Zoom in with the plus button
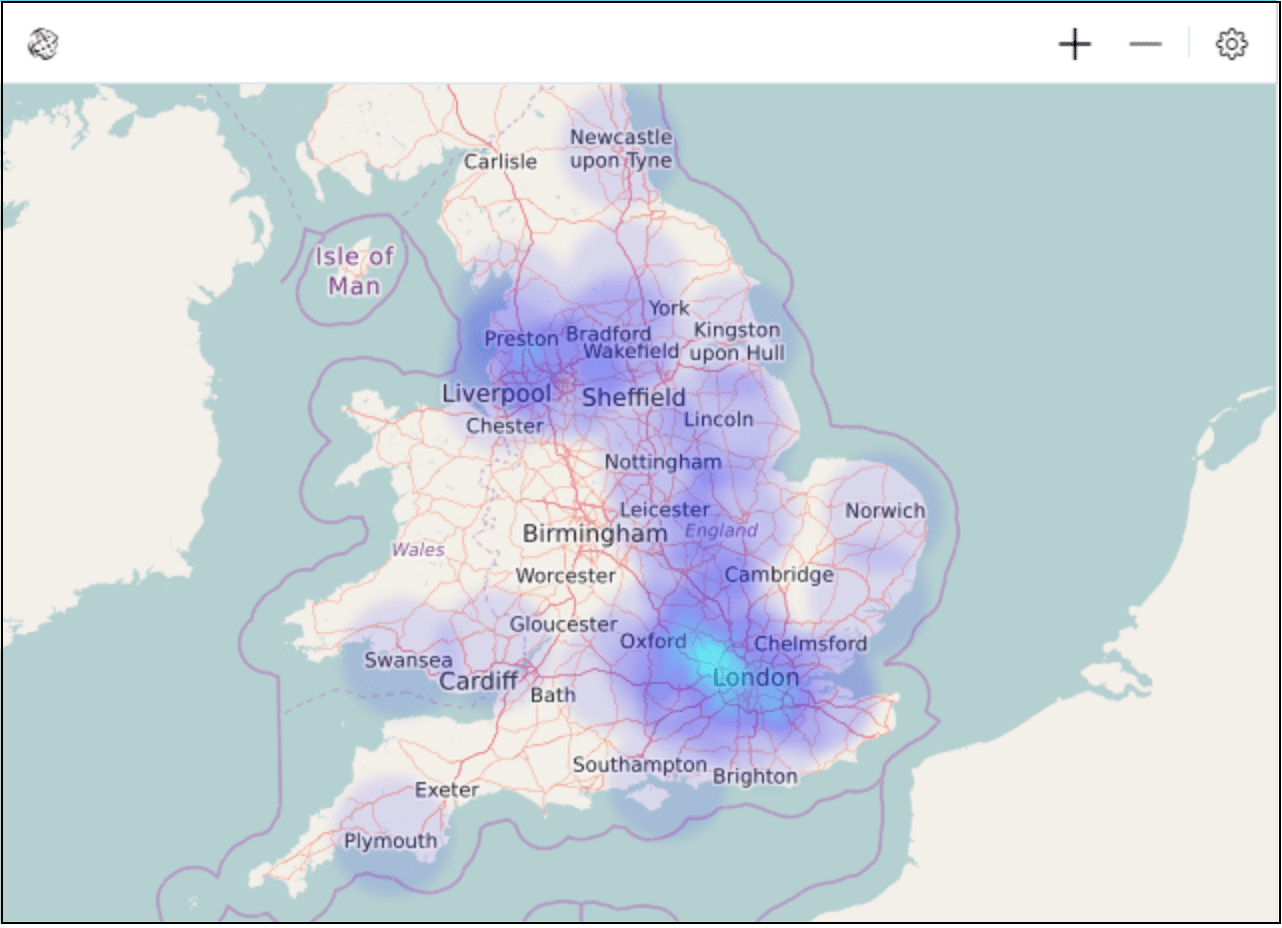The image size is (1282, 928). (x=1075, y=44)
